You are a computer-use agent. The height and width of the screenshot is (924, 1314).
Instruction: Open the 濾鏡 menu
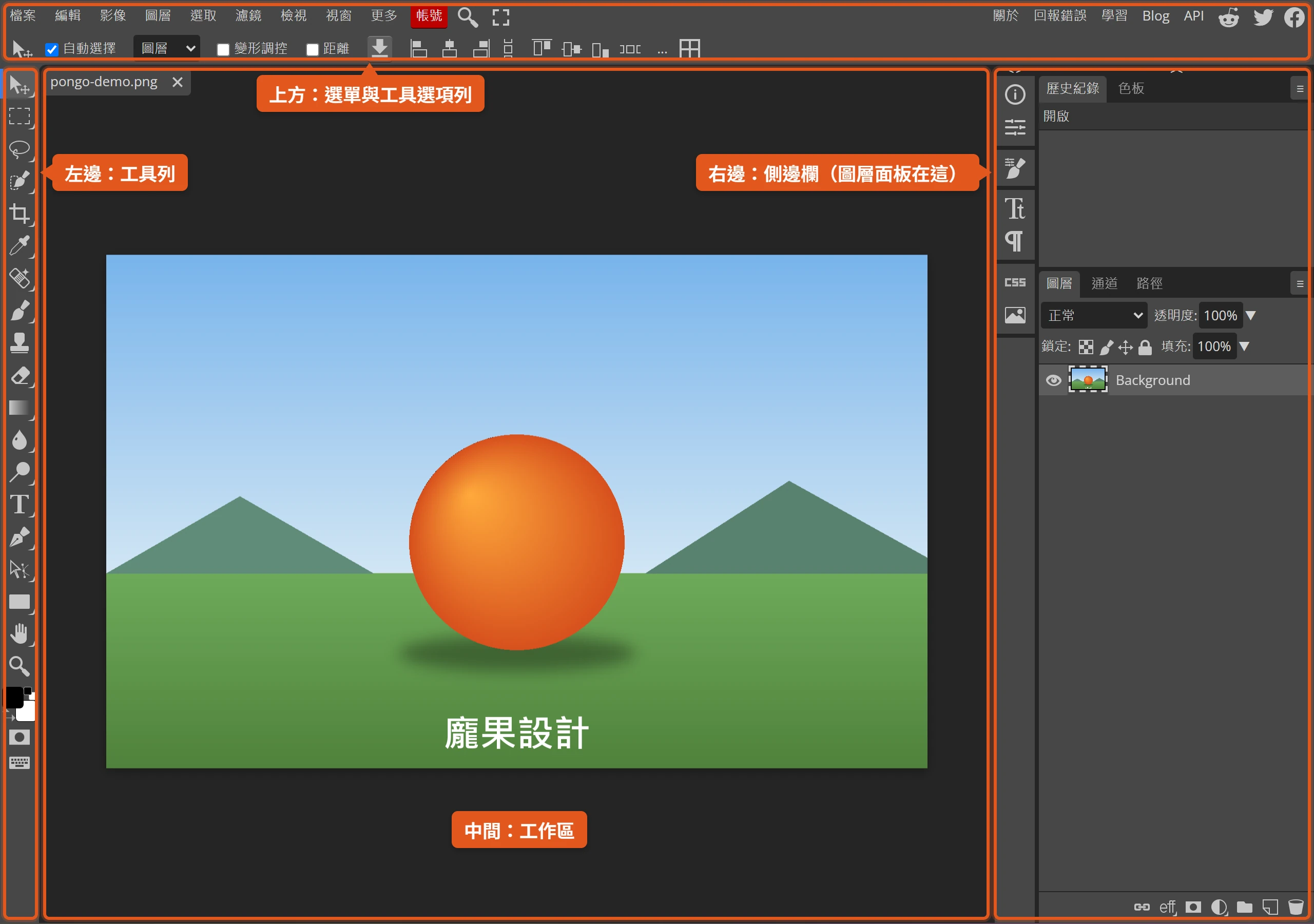248,16
